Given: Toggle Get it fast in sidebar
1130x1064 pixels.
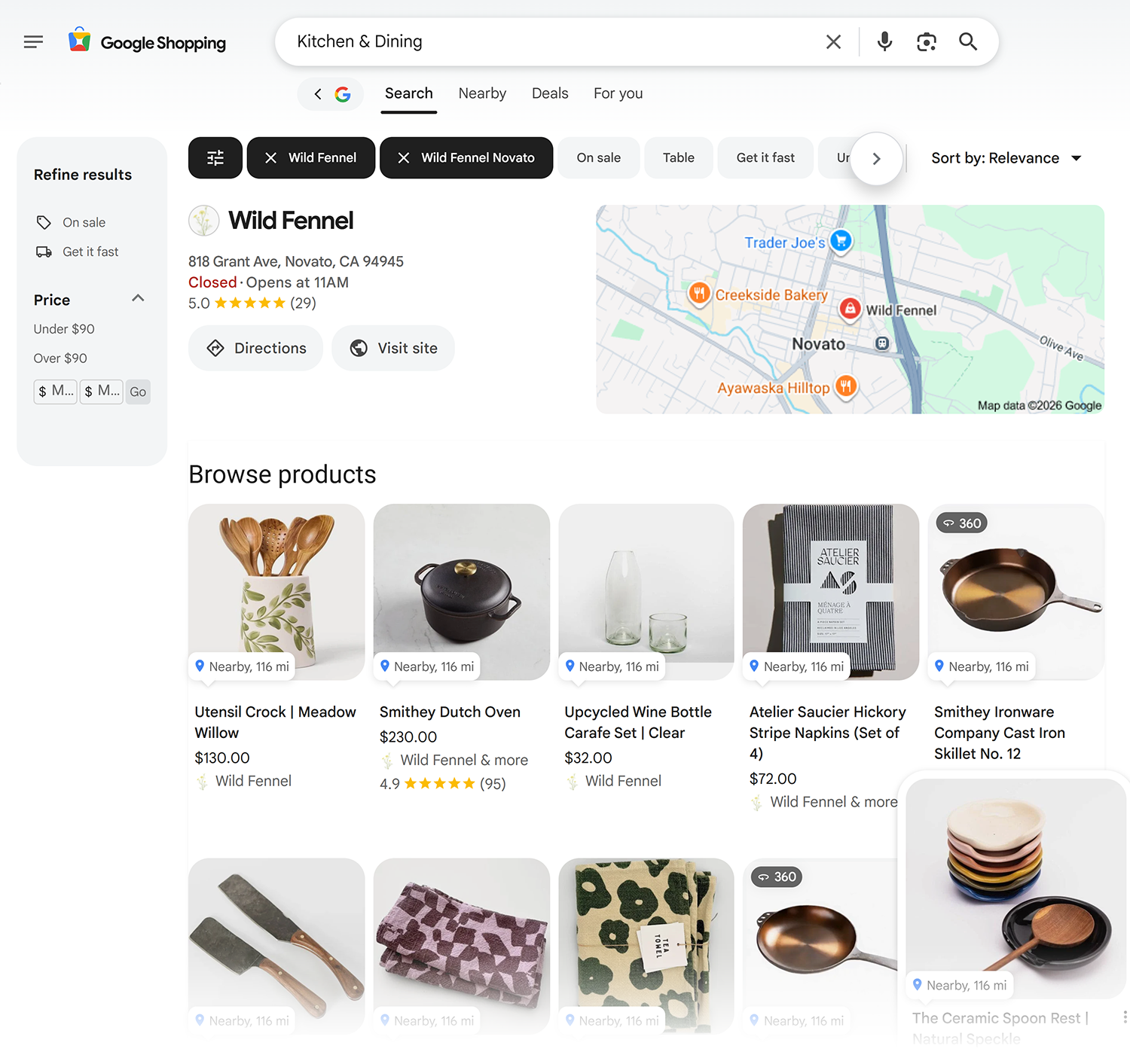Looking at the screenshot, I should coord(78,252).
